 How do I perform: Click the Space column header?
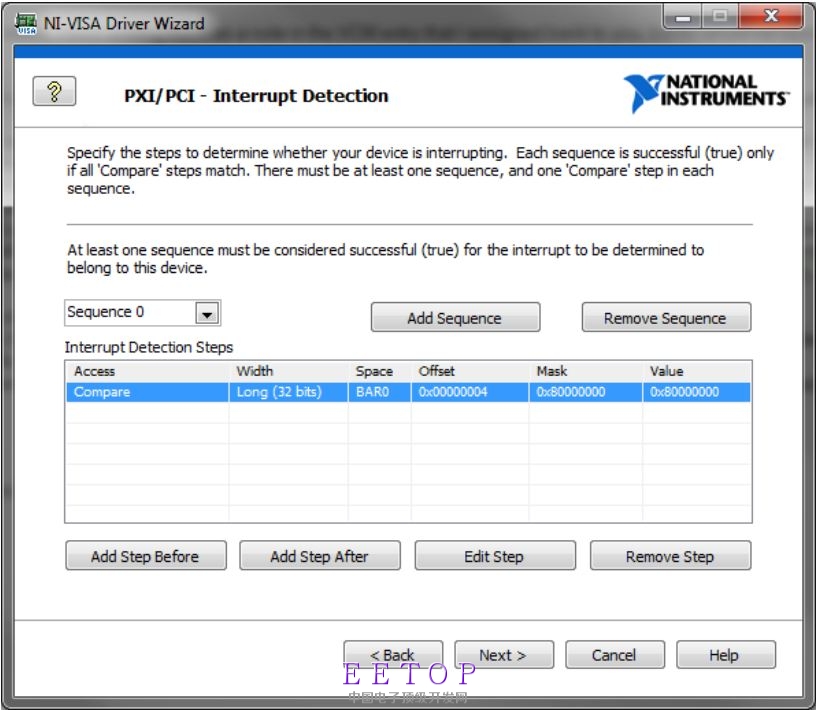pos(379,371)
